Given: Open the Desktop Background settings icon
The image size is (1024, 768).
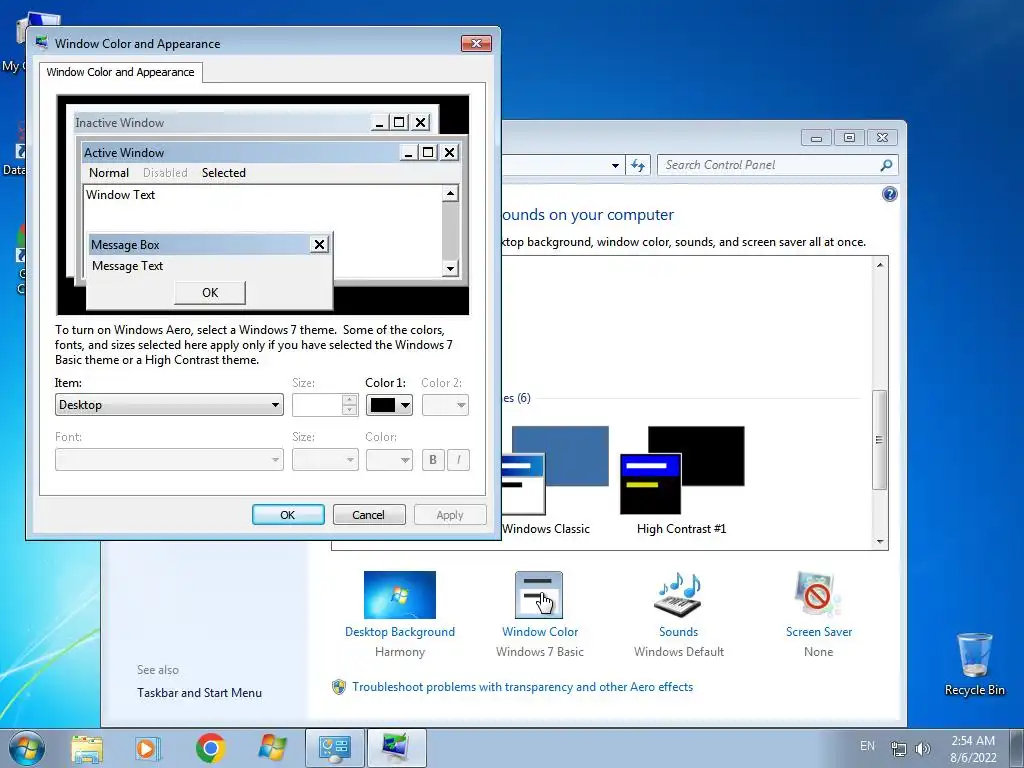Looking at the screenshot, I should pyautogui.click(x=400, y=595).
